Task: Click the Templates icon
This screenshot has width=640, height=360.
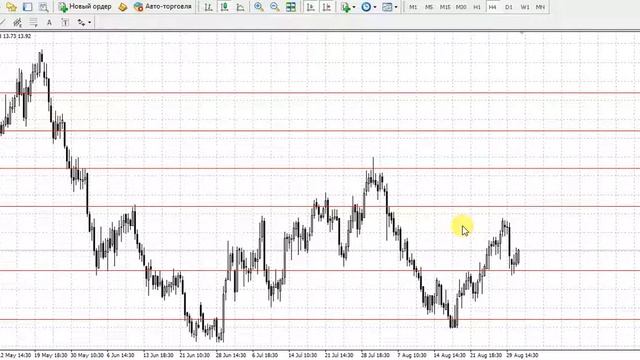Action: (387, 7)
